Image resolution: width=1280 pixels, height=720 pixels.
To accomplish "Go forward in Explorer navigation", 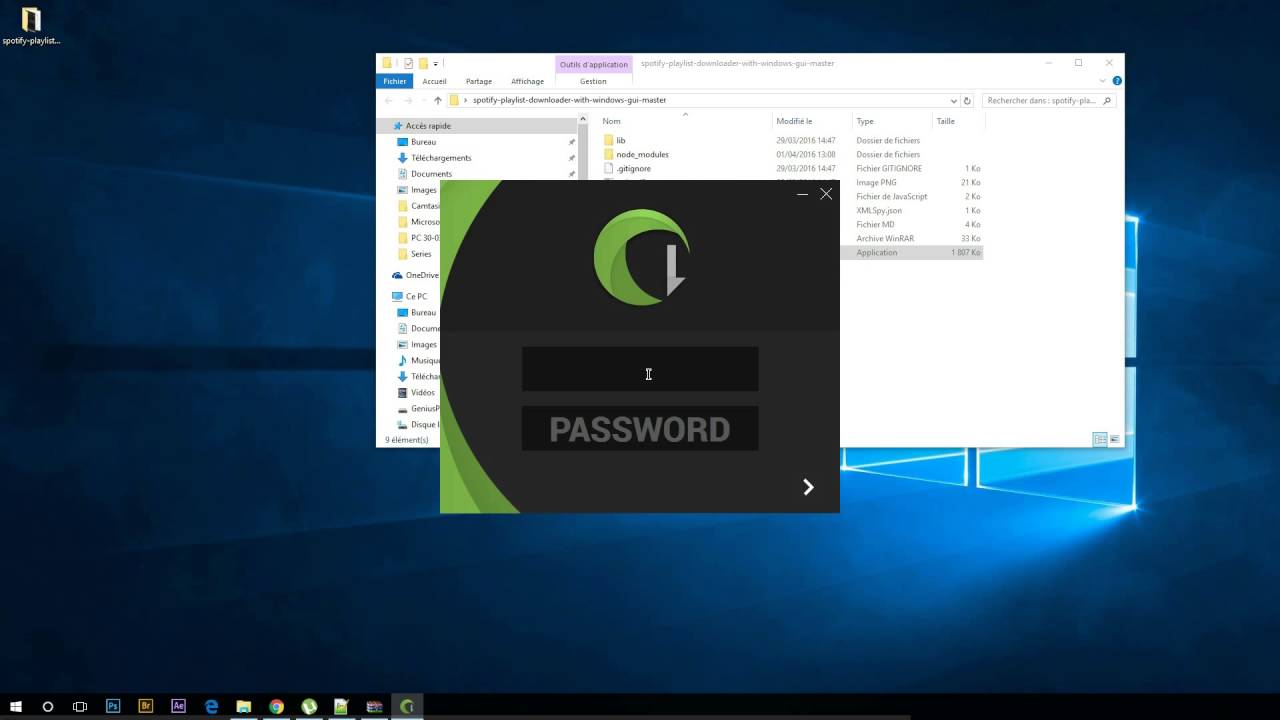I will point(408,100).
